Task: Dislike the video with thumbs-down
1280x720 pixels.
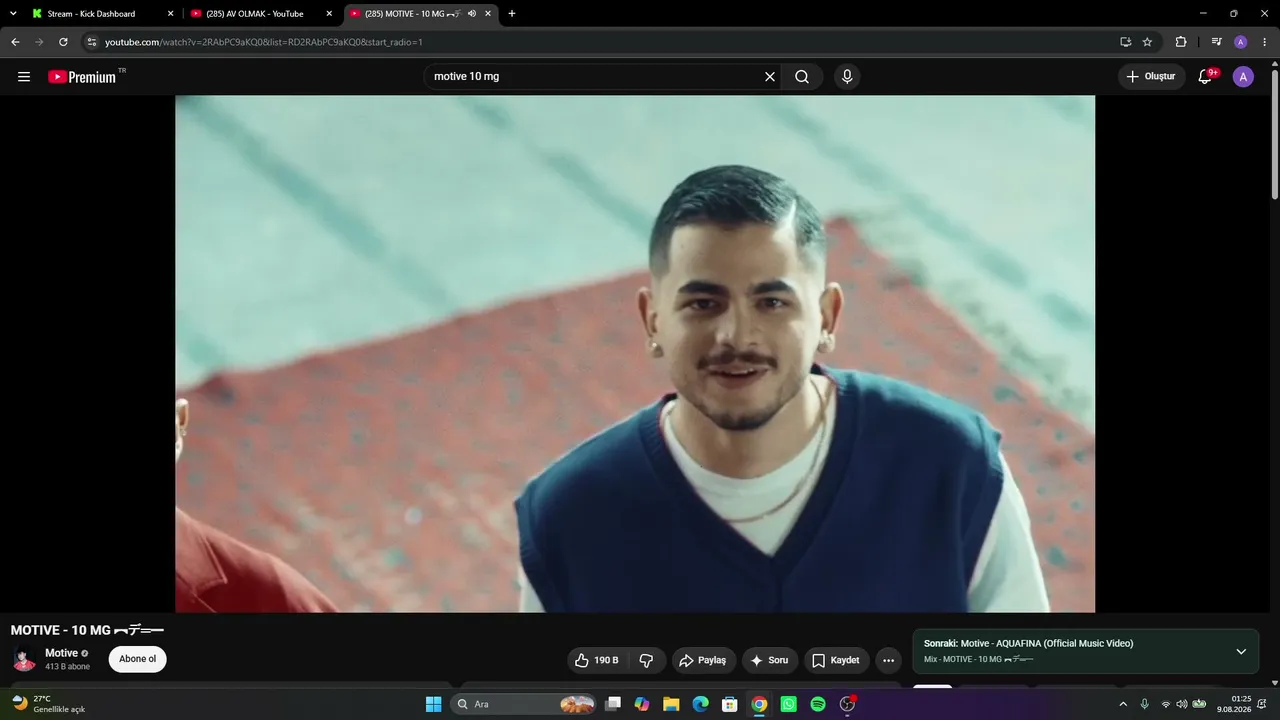Action: (x=646, y=660)
